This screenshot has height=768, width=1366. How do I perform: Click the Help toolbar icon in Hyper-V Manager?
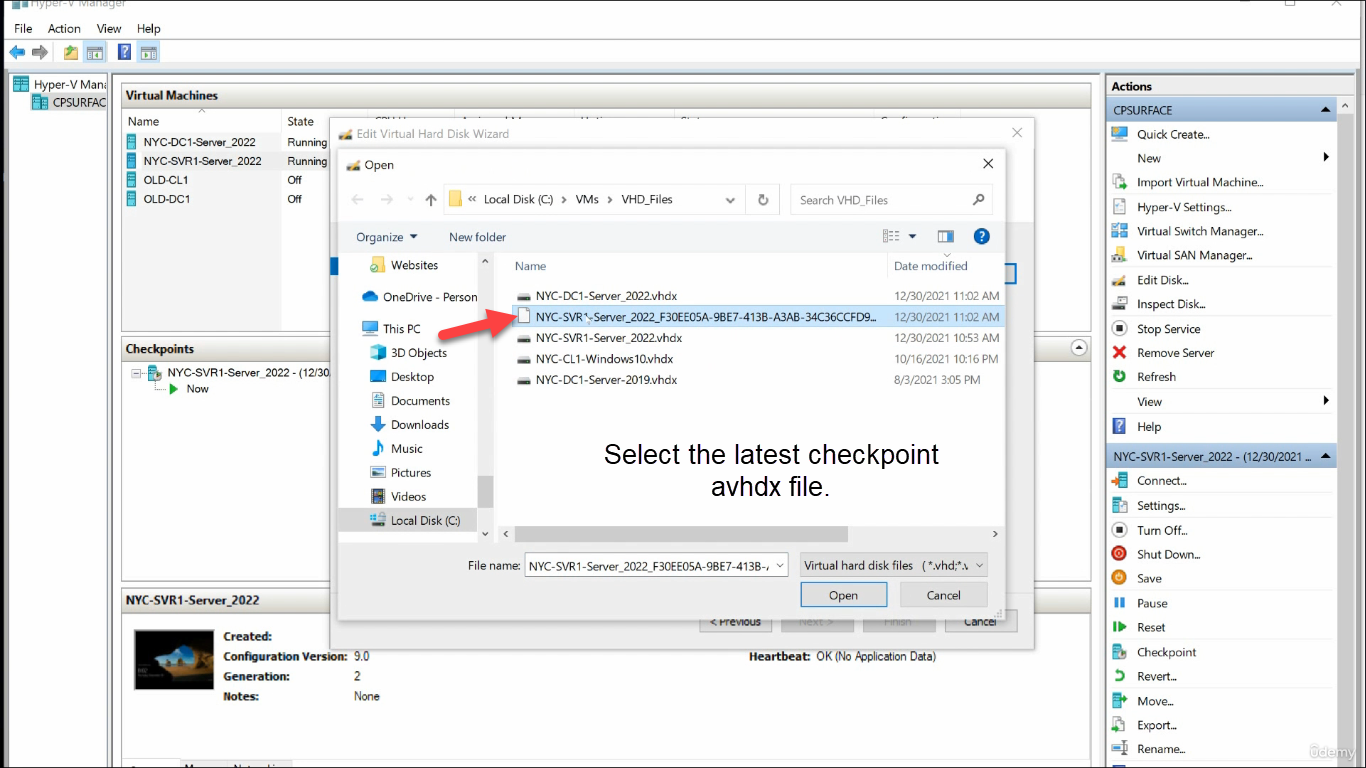tap(125, 52)
